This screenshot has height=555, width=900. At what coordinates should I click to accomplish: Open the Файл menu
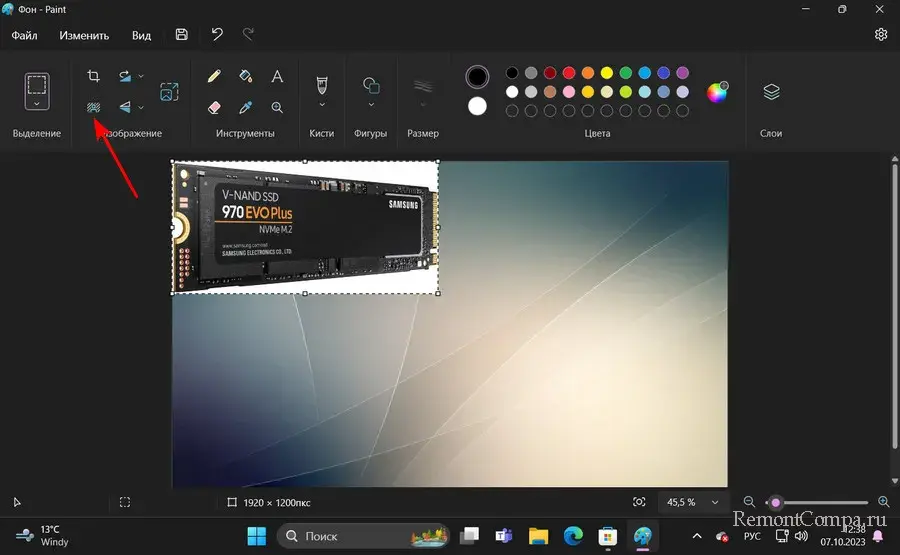24,35
